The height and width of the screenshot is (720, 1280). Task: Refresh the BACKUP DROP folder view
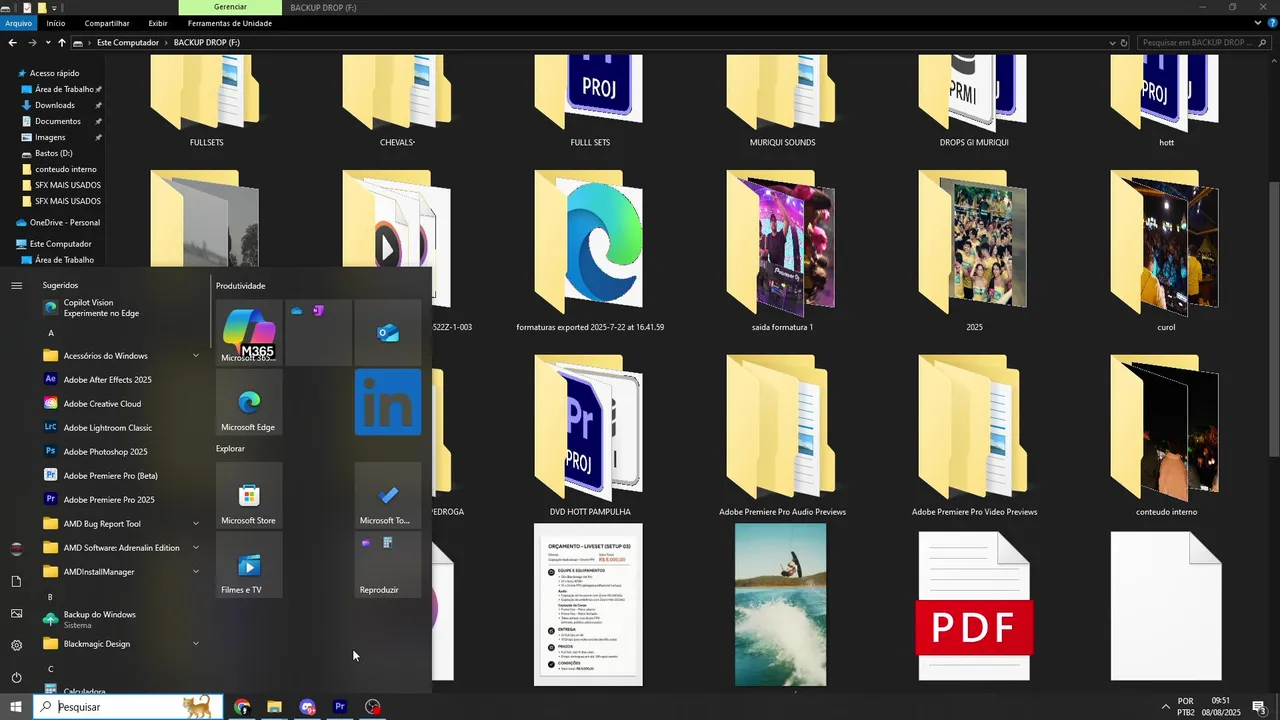(x=1124, y=43)
